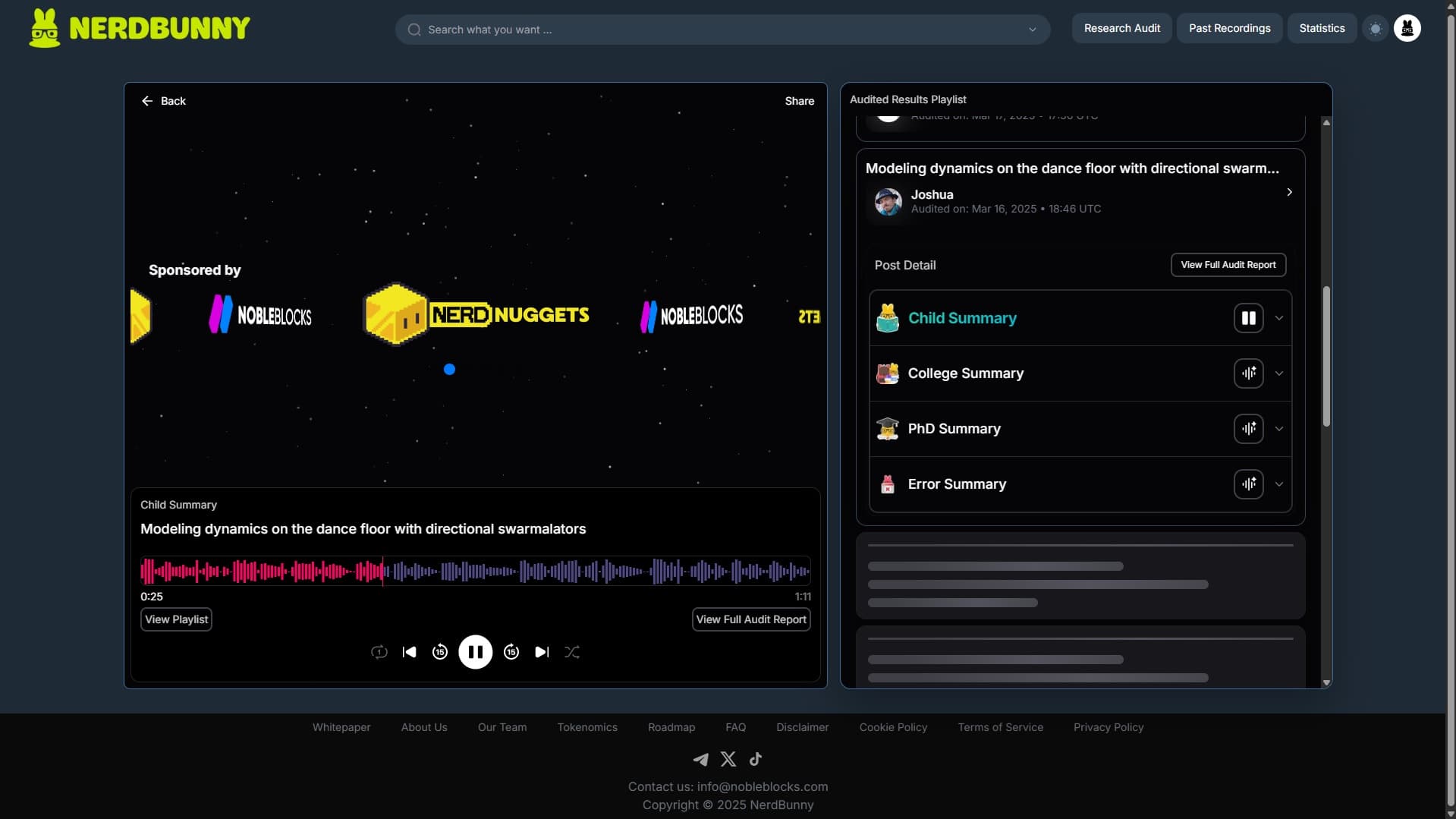This screenshot has height=819, width=1456.
Task: Expand Error Summary chevron
Action: [x=1279, y=484]
